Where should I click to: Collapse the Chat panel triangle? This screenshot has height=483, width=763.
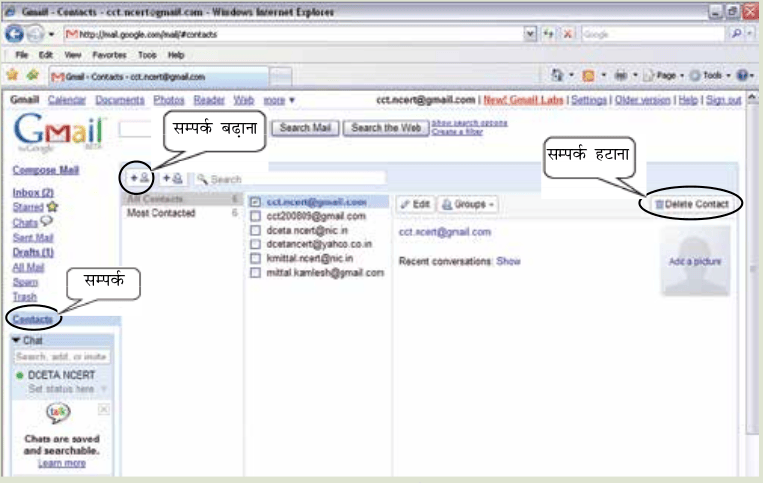tap(17, 340)
